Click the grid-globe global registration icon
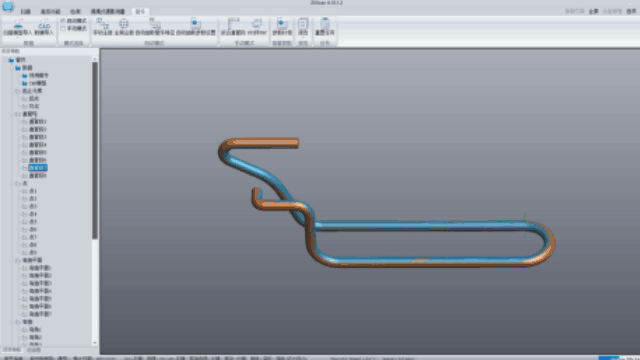The height and width of the screenshot is (360, 640). 124,24
